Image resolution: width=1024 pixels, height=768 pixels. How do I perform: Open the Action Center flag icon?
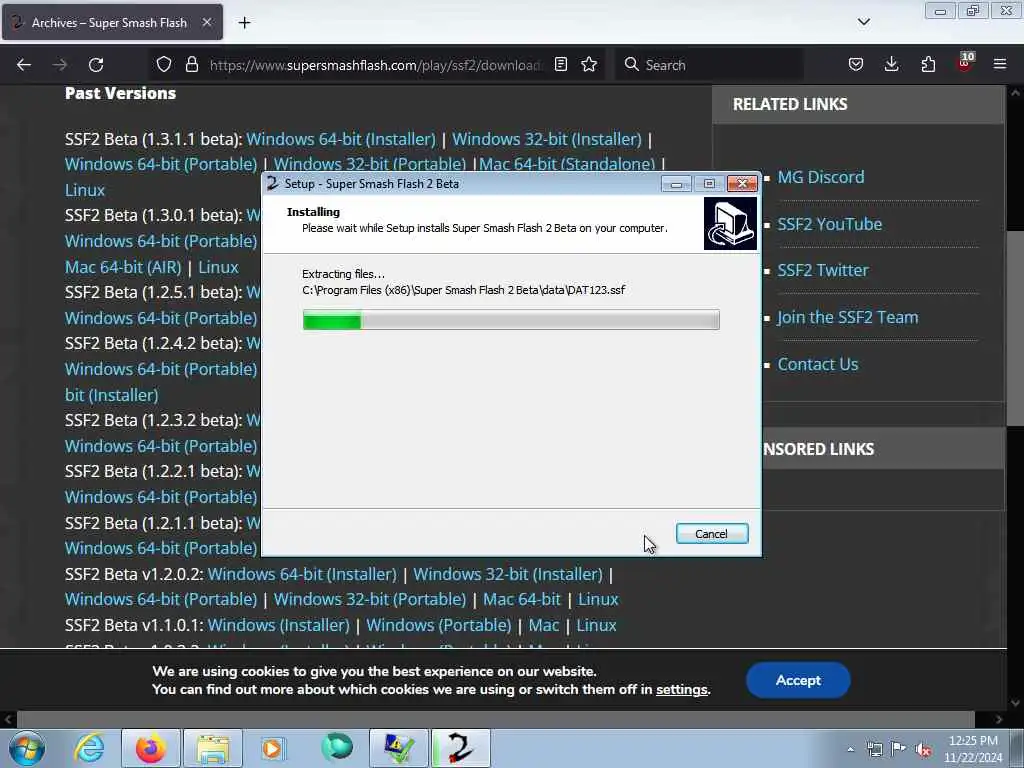899,749
